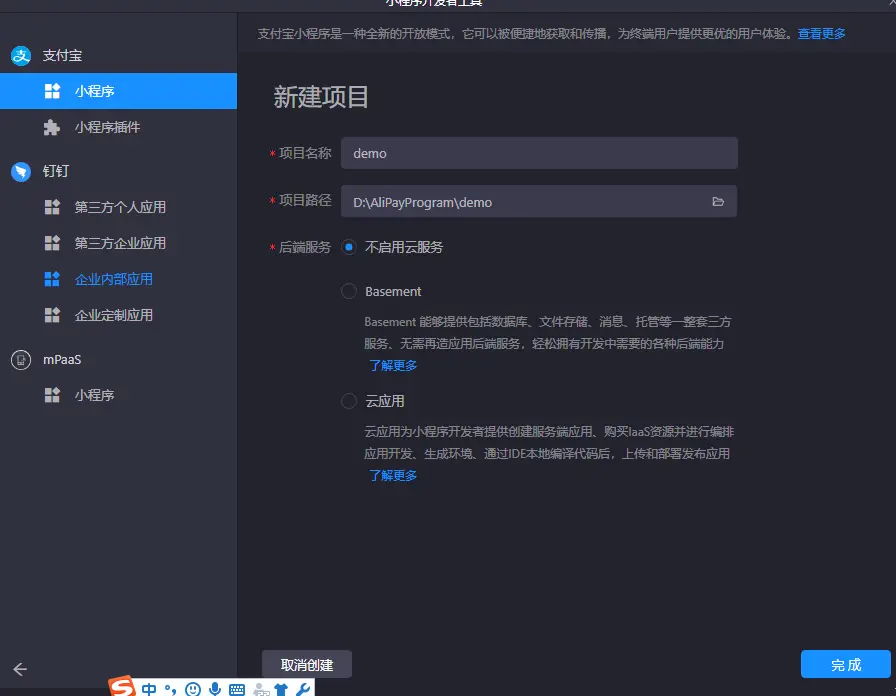896x696 pixels.
Task: Click the 完成 button
Action: tap(846, 664)
